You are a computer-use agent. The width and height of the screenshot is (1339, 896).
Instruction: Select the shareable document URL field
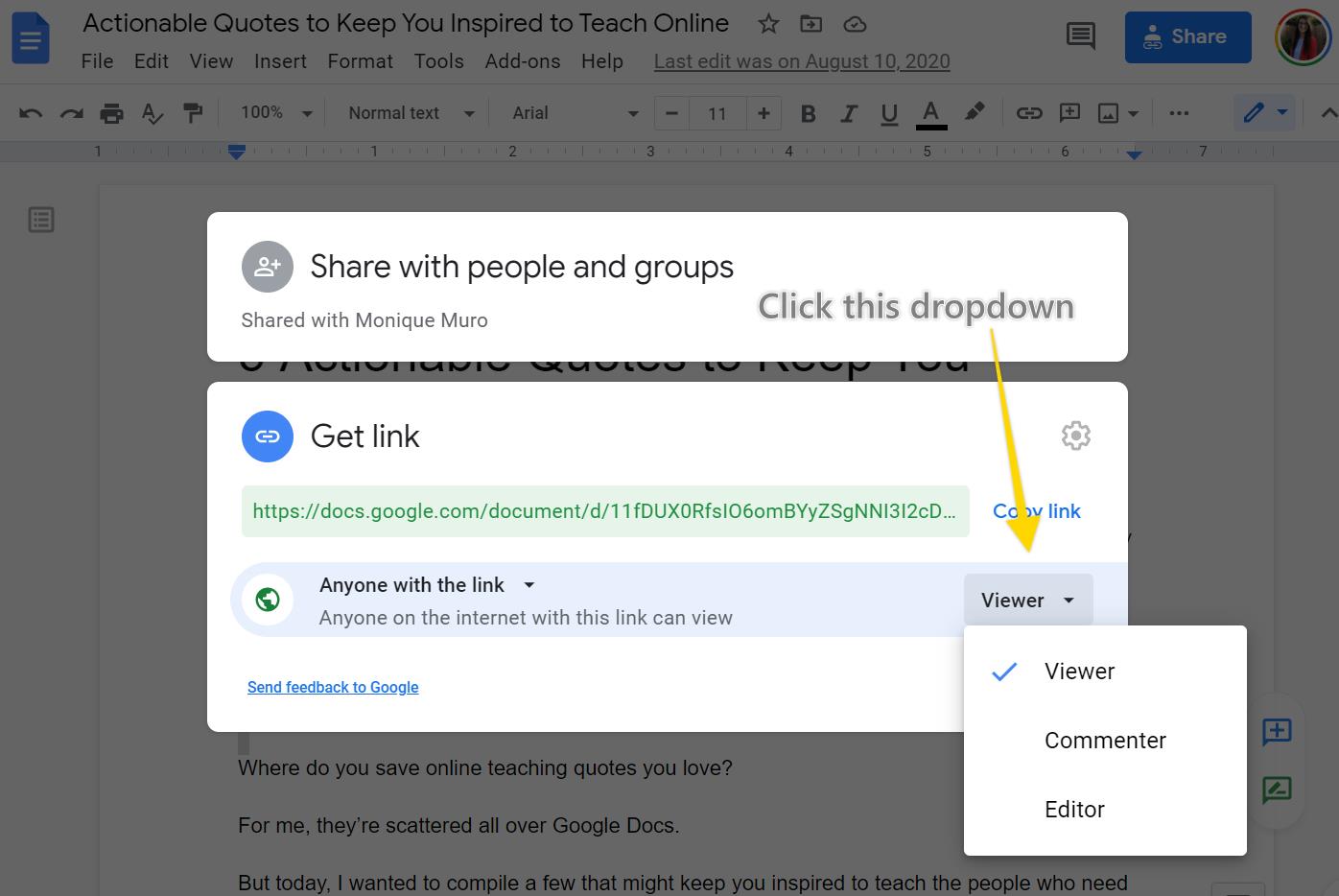pos(605,511)
